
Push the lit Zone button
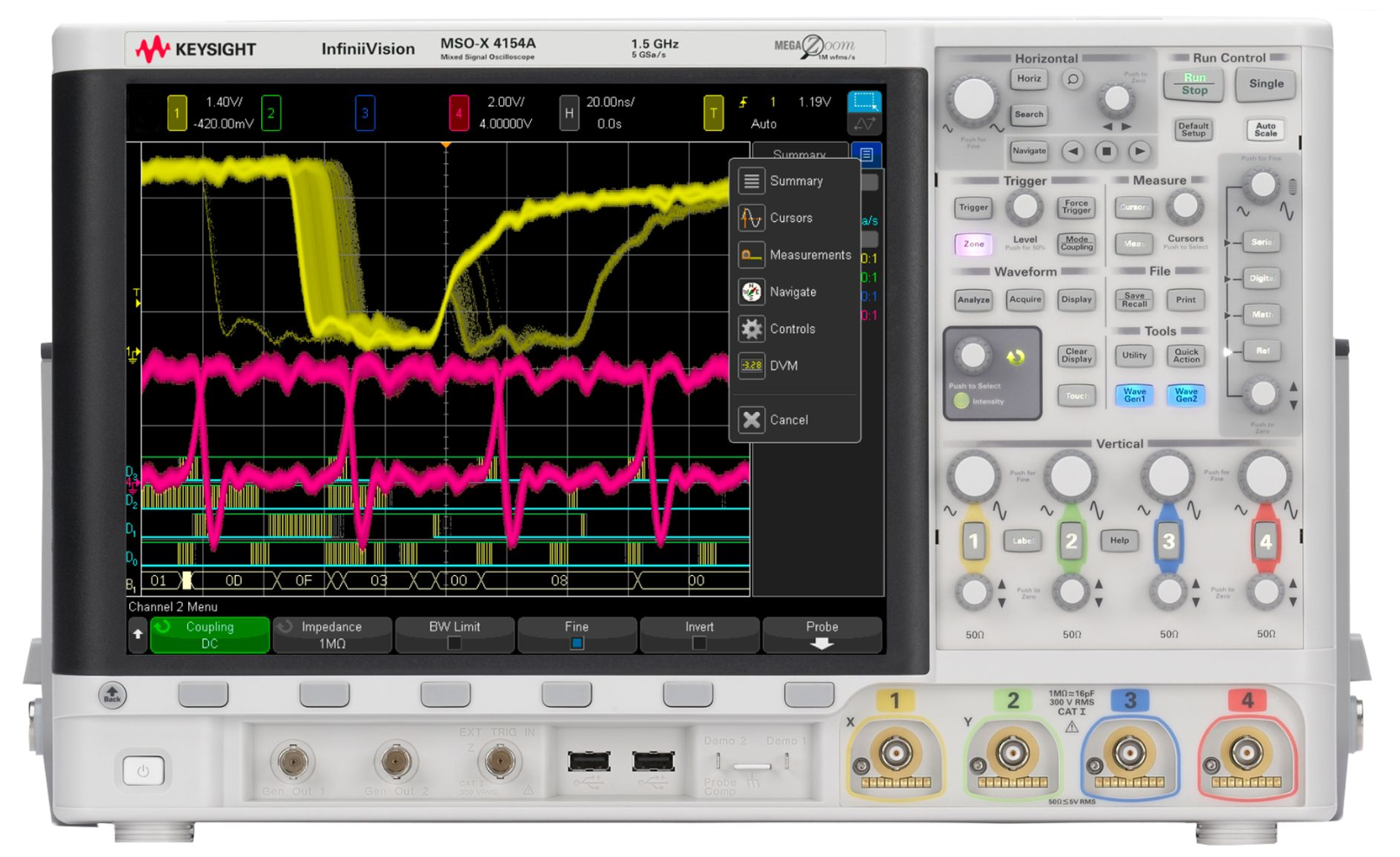pyautogui.click(x=973, y=244)
